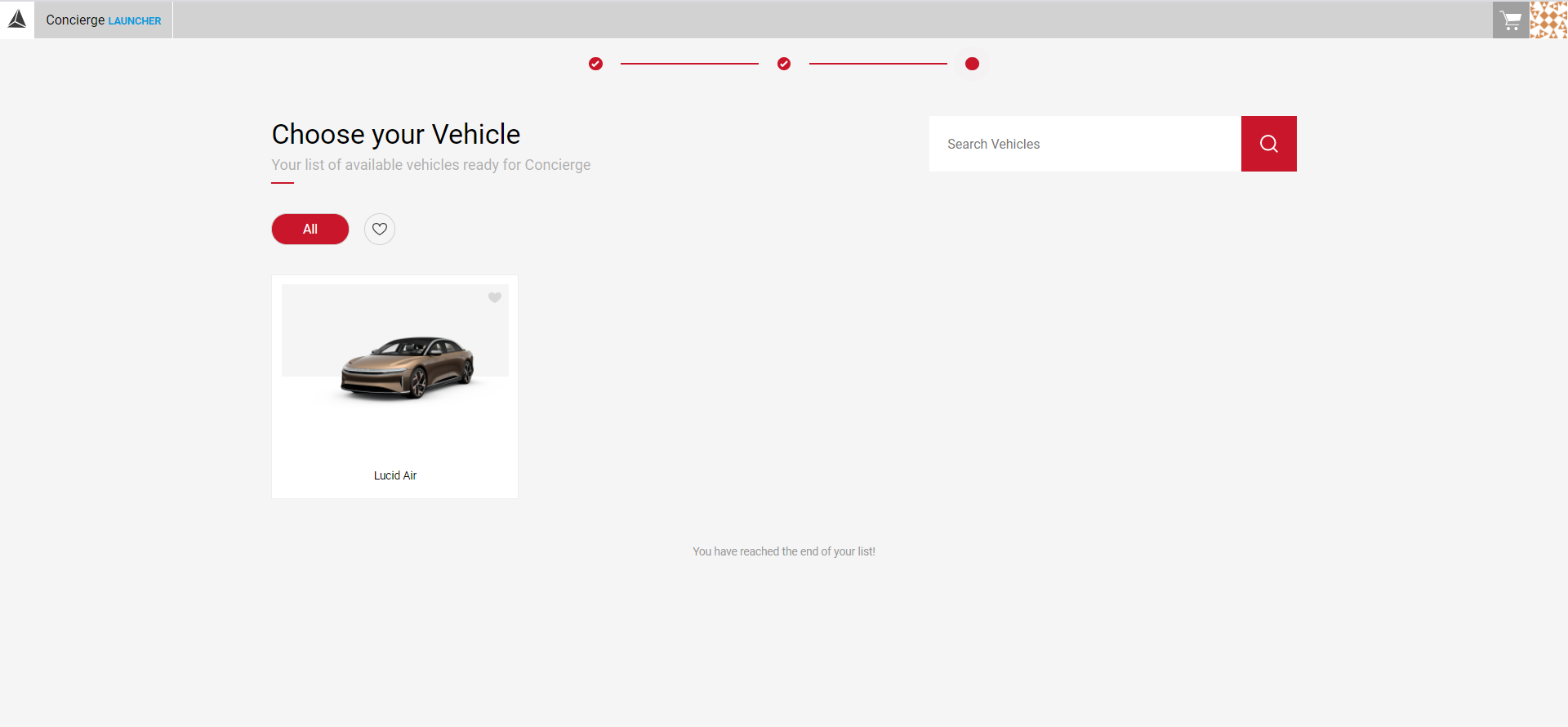Click the sailboat logo icon
Viewport: 1568px width, 727px height.
click(17, 19)
